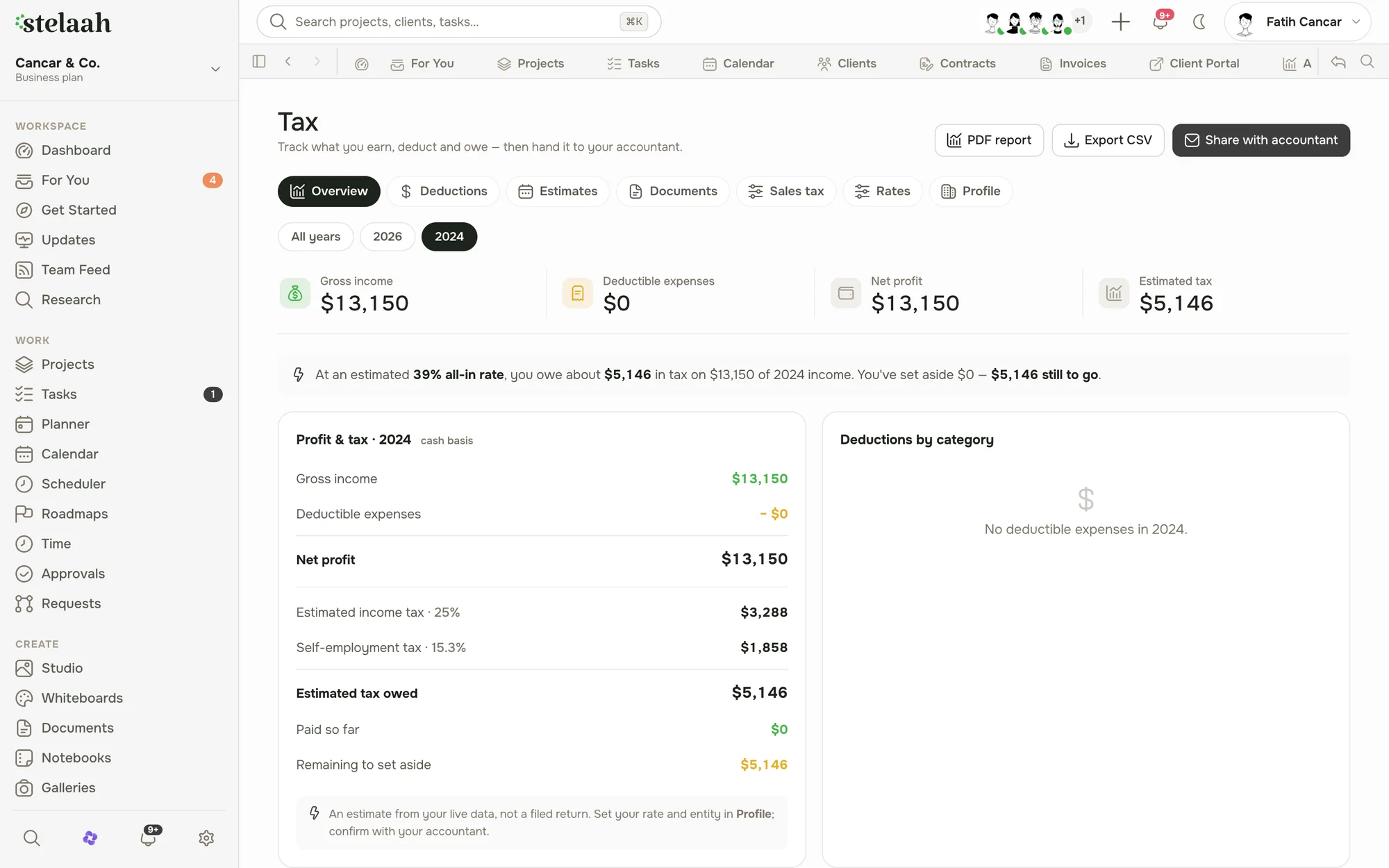Open the settings gear at sidebar bottom
The image size is (1389, 868).
206,837
